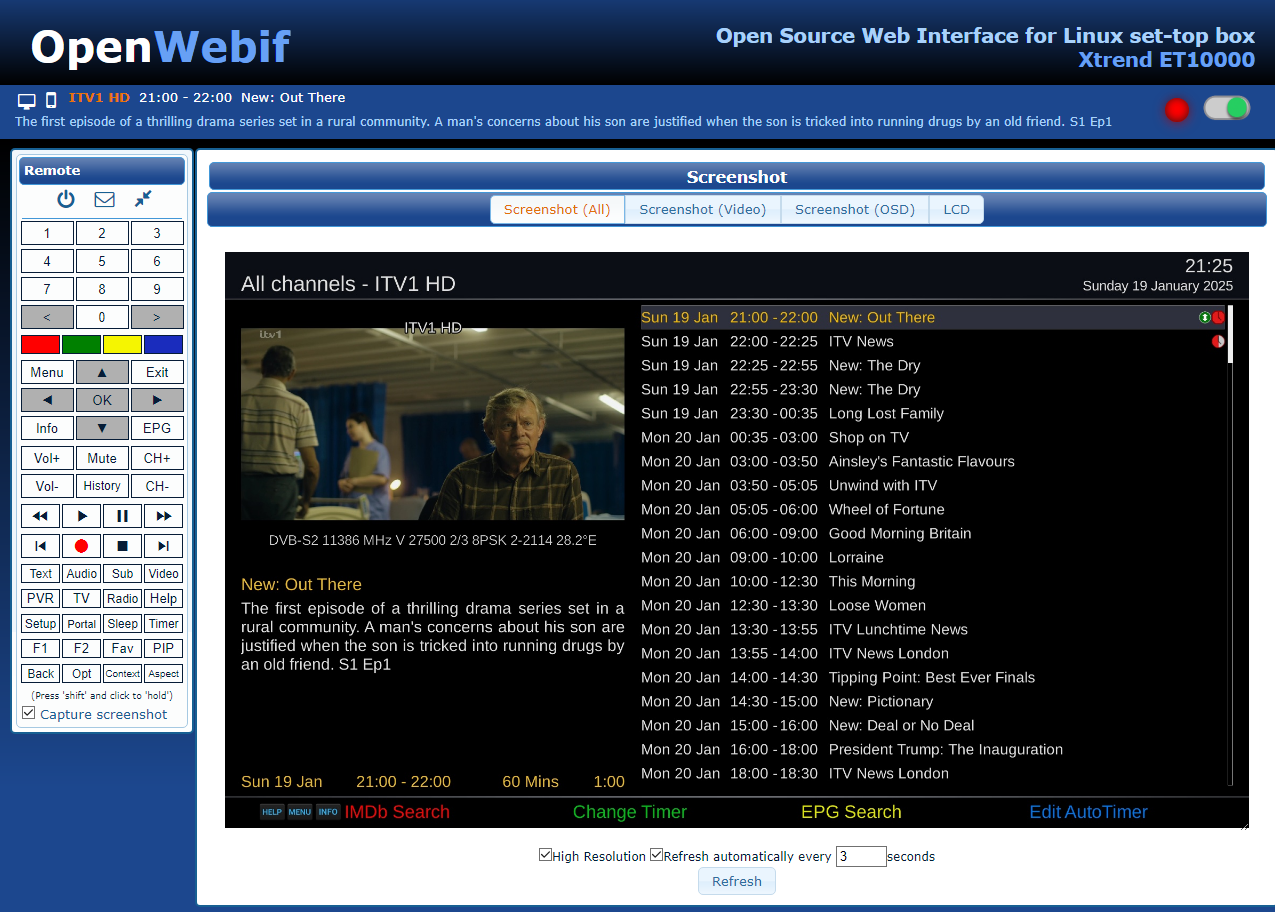This screenshot has height=912, width=1275.
Task: Click the EPG list scrollbar
Action: [1230, 545]
